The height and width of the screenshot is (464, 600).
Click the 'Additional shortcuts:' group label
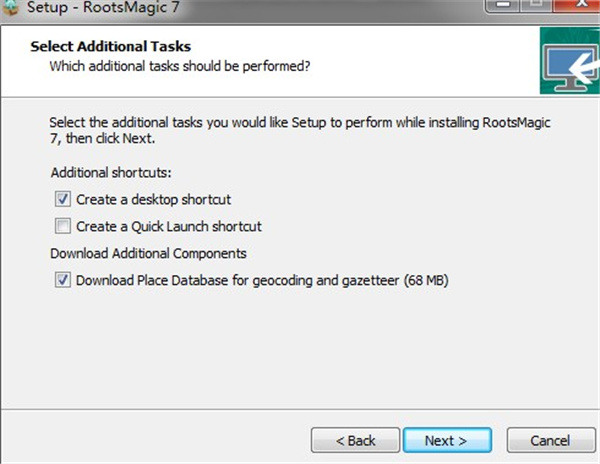(111, 173)
